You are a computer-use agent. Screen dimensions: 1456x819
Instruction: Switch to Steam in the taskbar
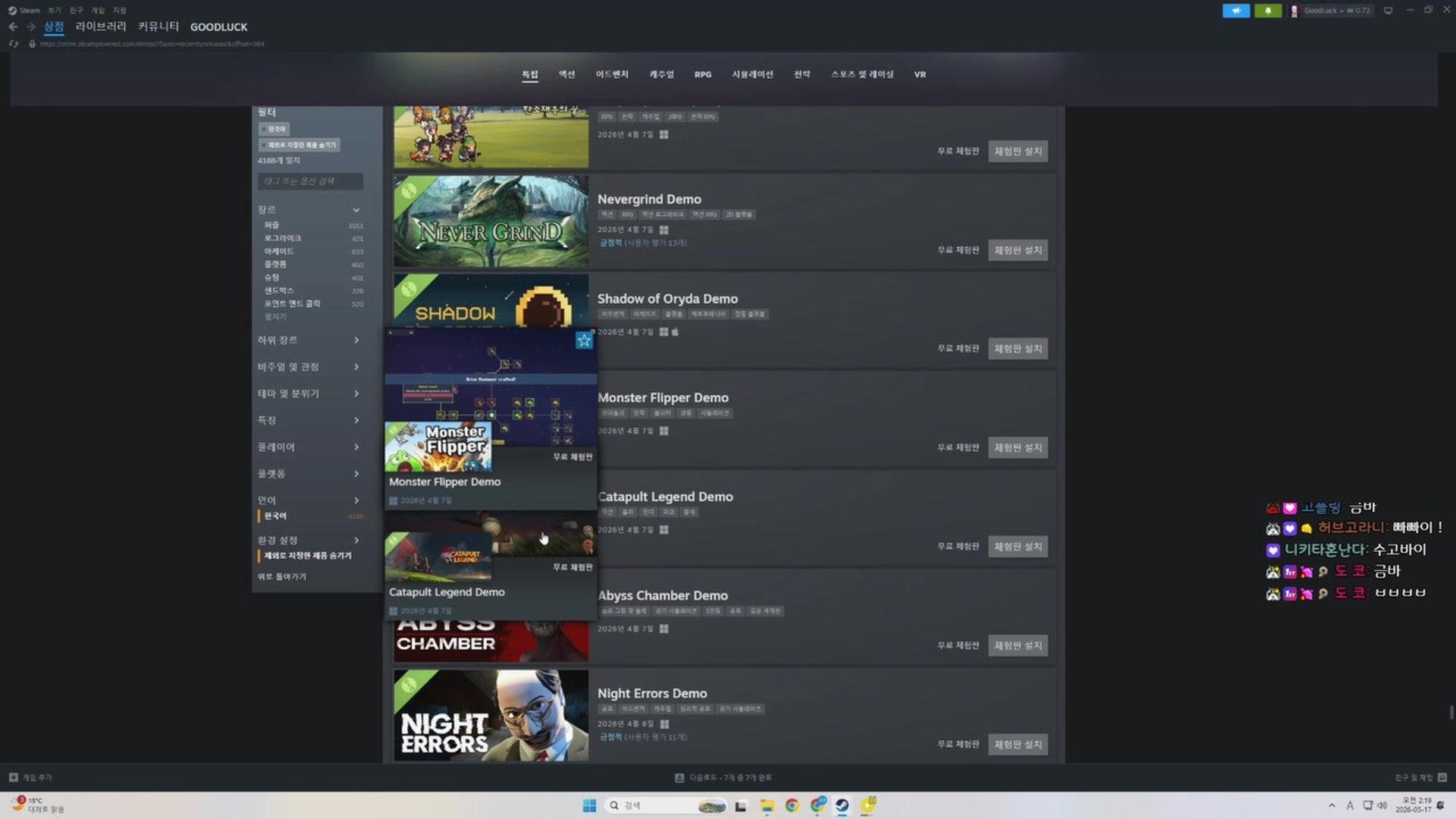843,805
